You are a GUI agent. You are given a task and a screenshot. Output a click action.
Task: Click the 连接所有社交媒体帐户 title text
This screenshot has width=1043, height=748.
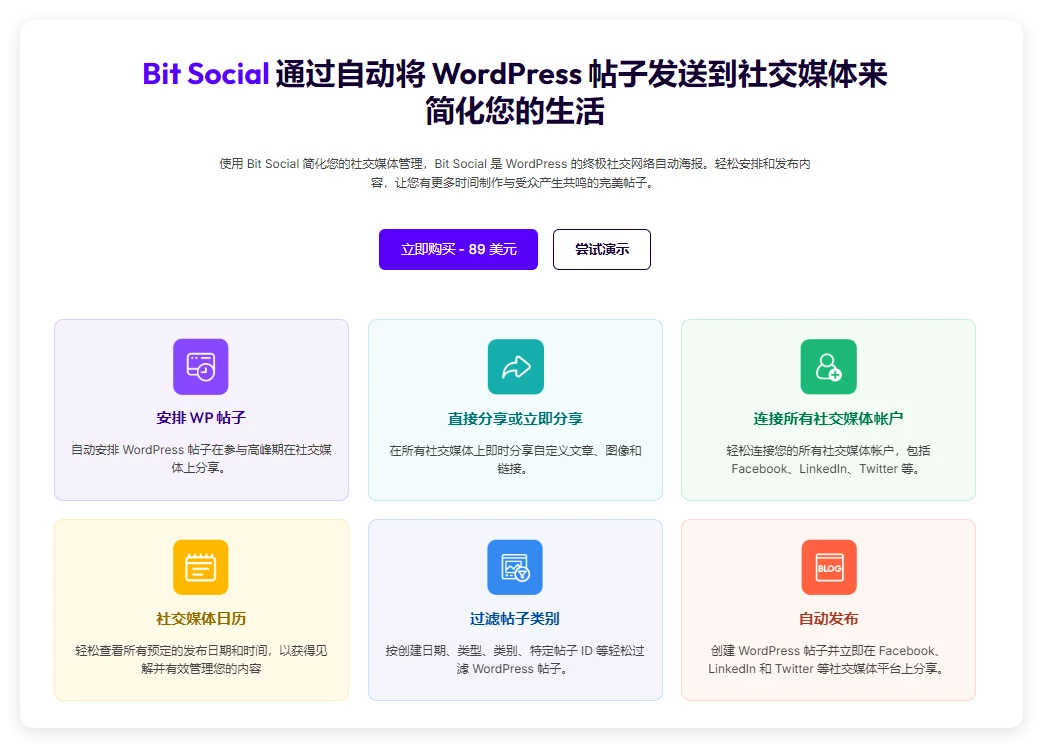tap(827, 419)
